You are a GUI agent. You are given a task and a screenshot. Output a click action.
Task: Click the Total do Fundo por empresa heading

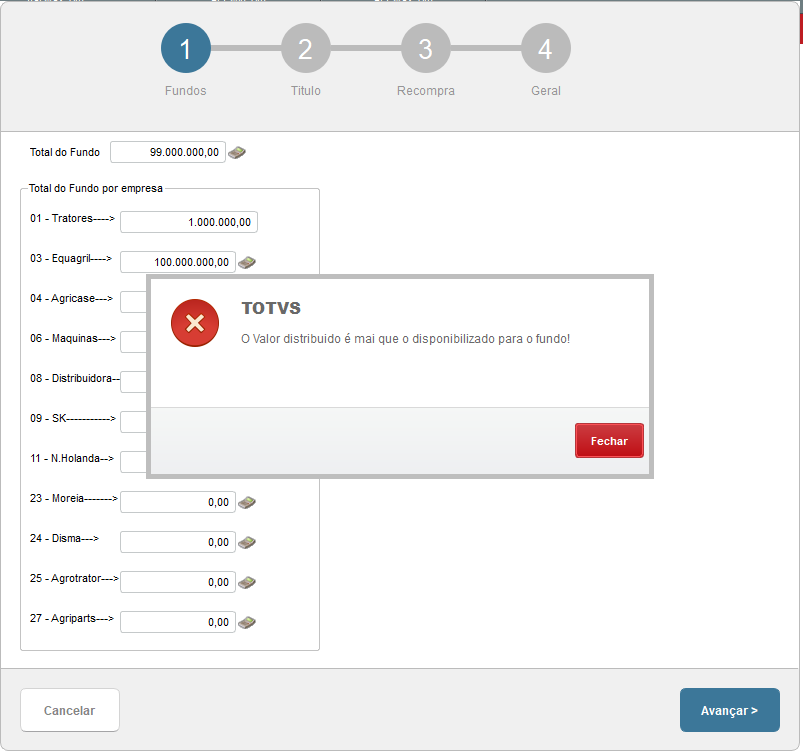point(96,189)
